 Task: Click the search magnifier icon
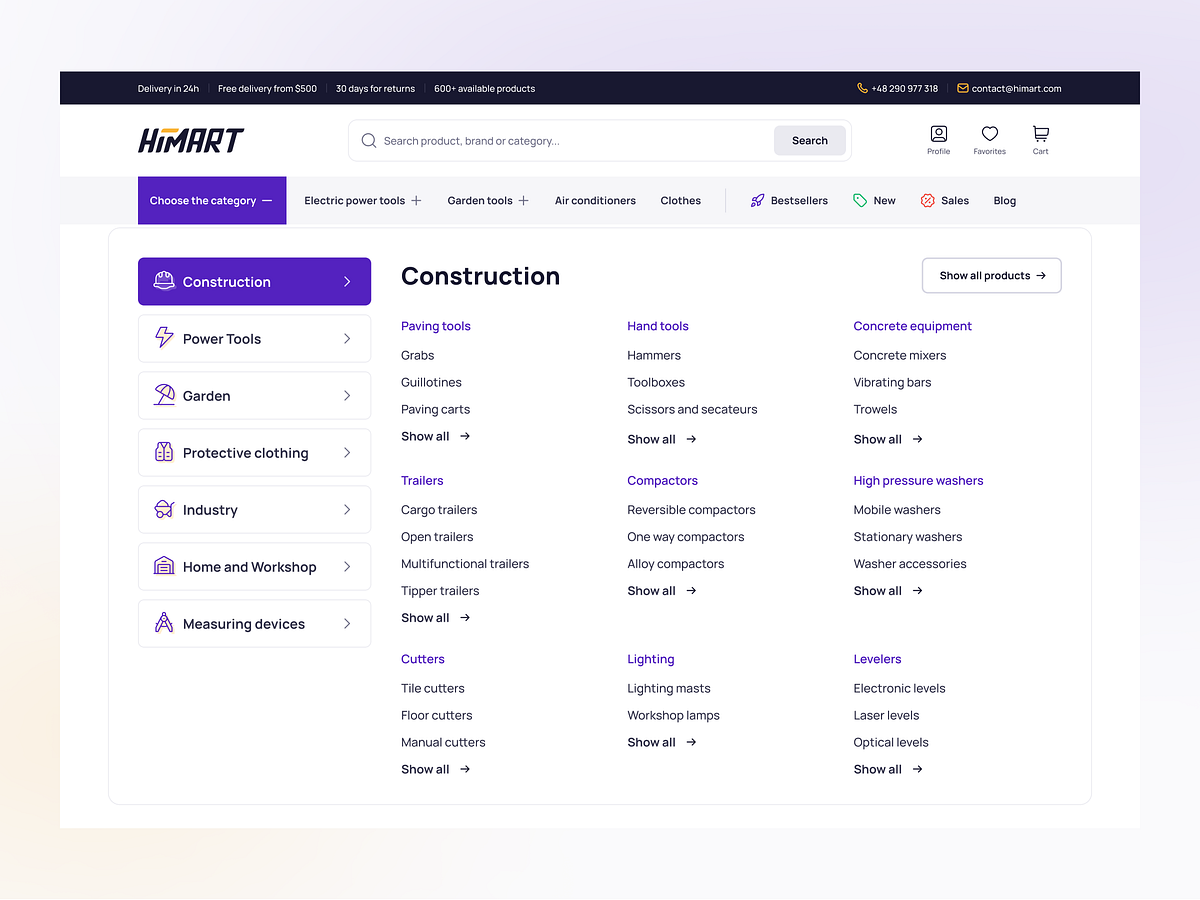(x=368, y=140)
